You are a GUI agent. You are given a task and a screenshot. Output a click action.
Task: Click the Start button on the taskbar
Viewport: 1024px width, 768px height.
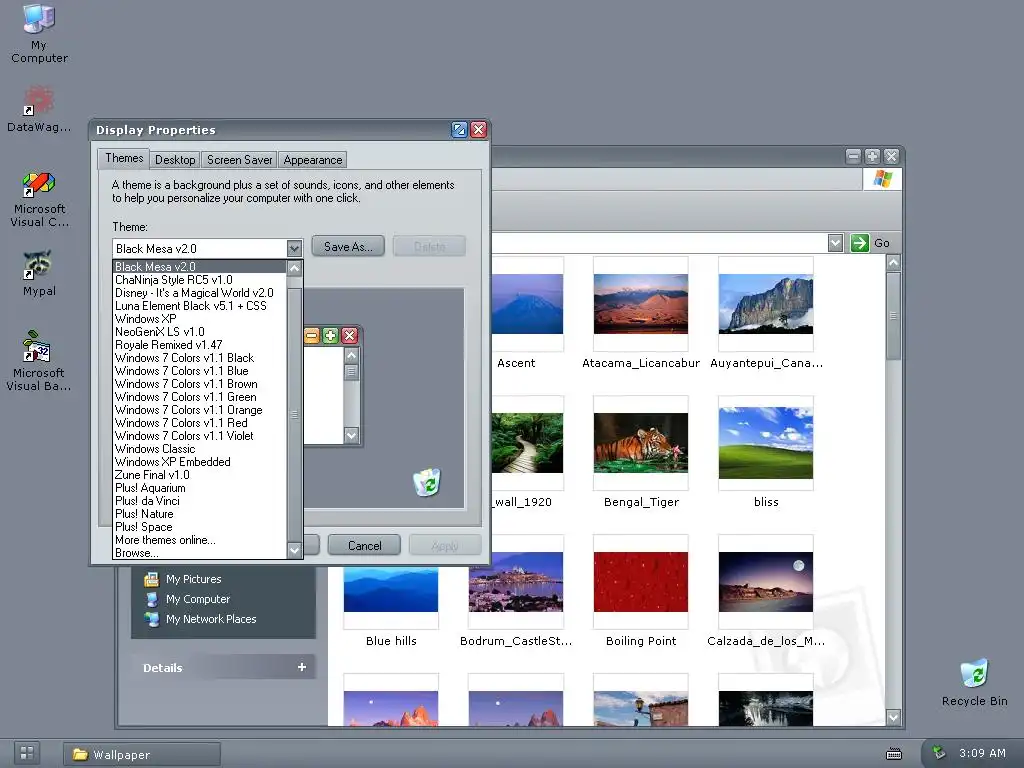(27, 753)
